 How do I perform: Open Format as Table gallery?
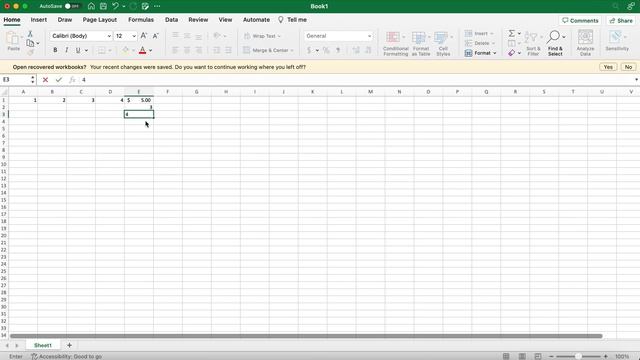coord(421,43)
